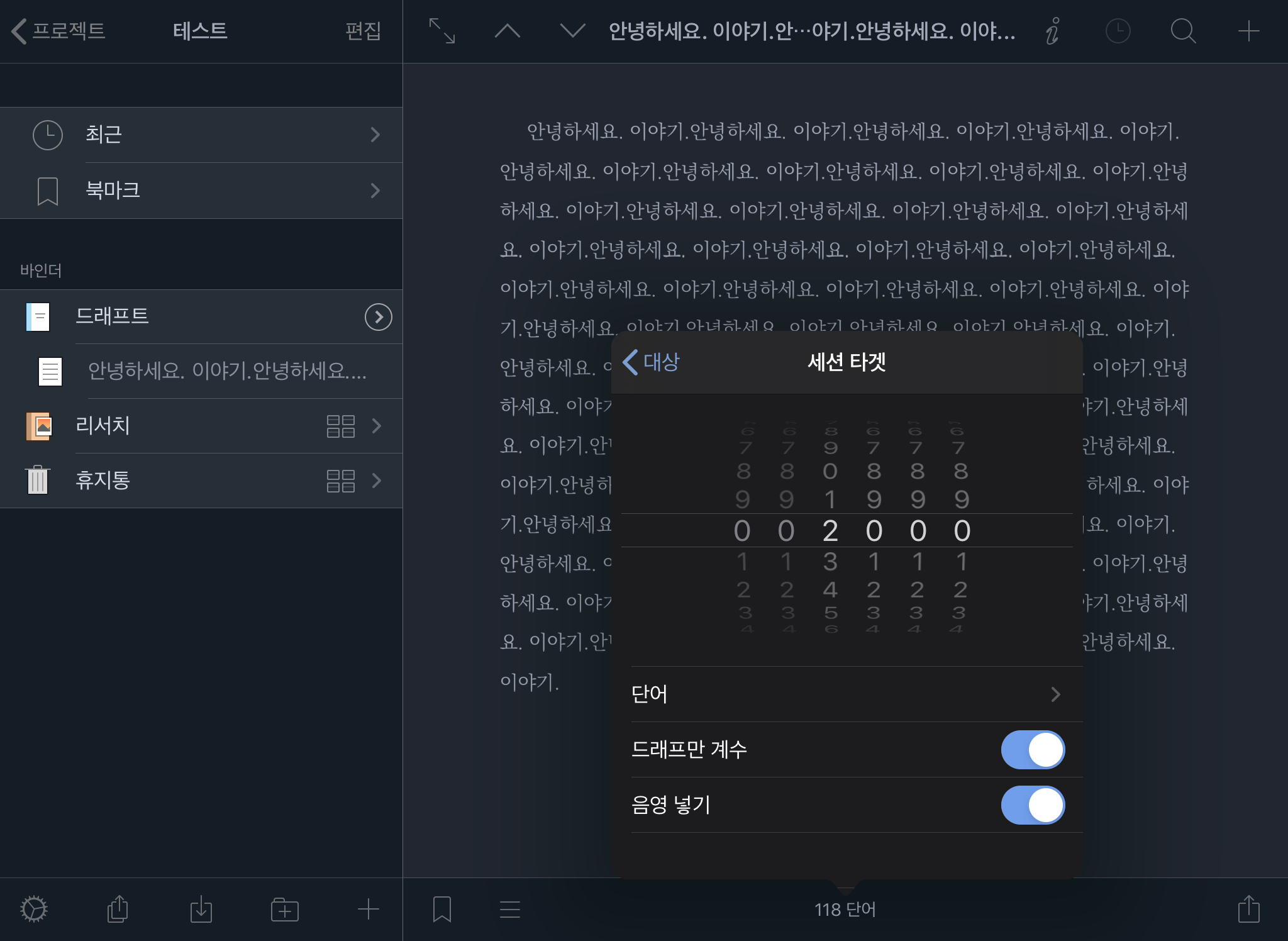Image resolution: width=1288 pixels, height=941 pixels.
Task: Open the inspector info icon
Action: [1052, 31]
